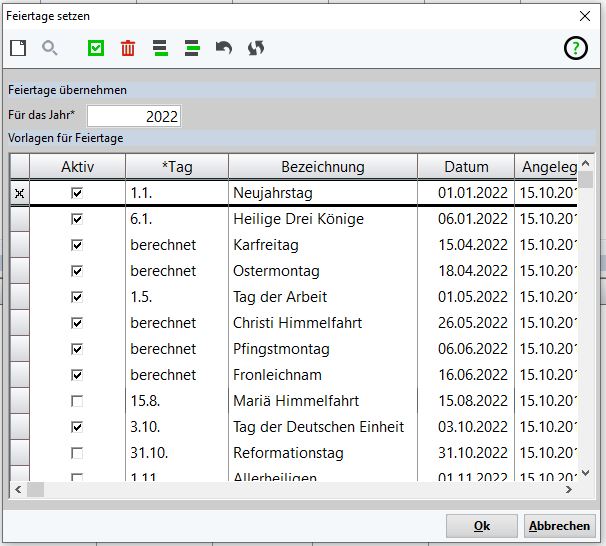The image size is (606, 546).
Task: Open help with the question mark icon
Action: (x=576, y=48)
